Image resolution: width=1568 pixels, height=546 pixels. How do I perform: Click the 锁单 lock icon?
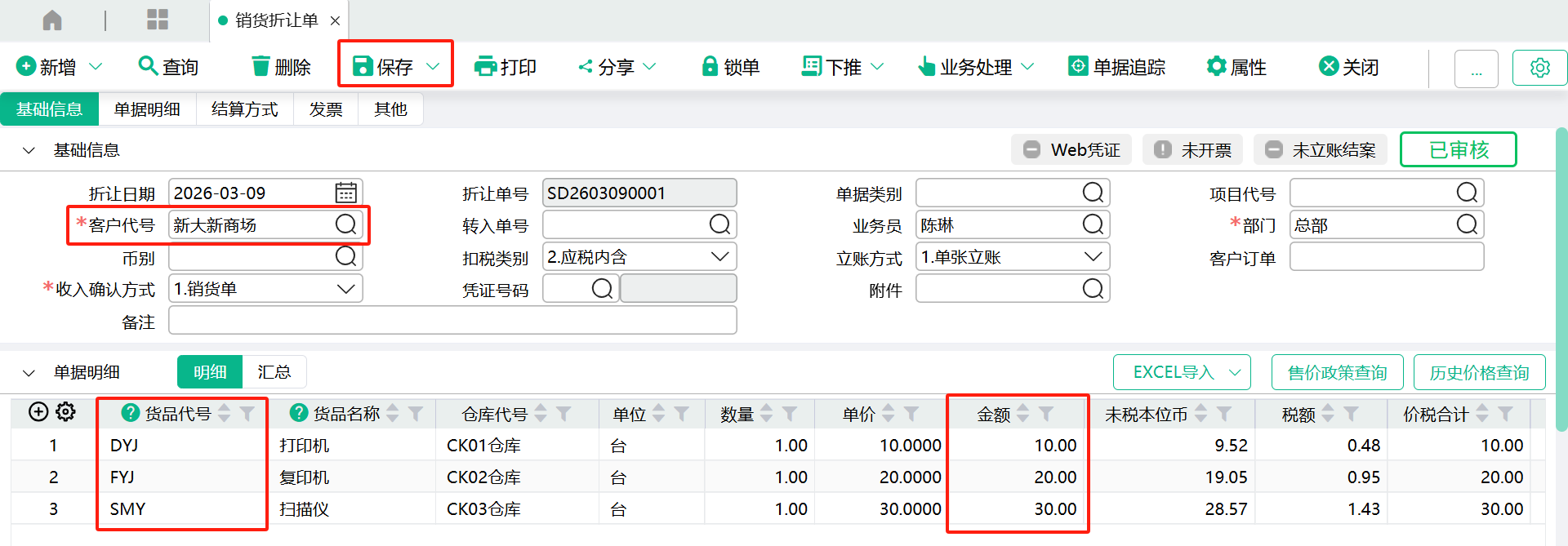coord(710,66)
